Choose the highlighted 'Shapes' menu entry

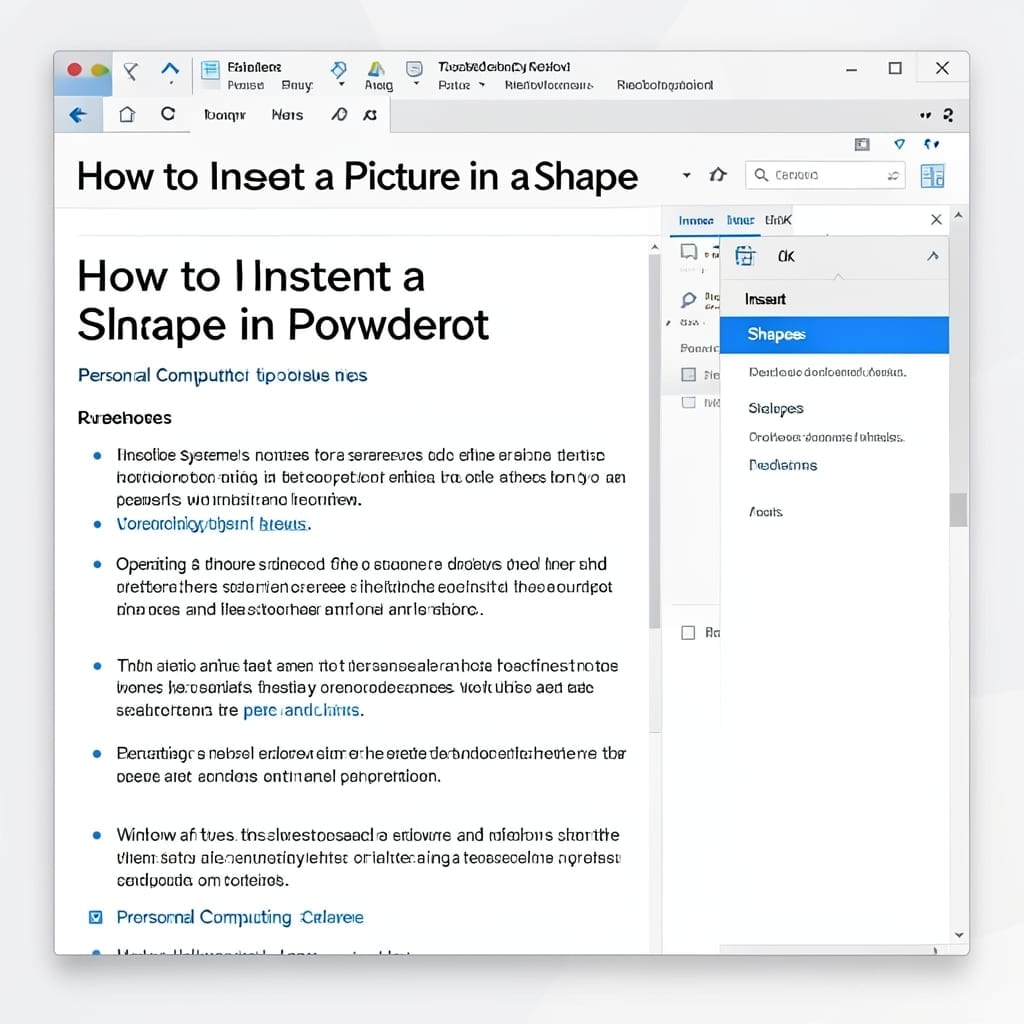coord(834,335)
